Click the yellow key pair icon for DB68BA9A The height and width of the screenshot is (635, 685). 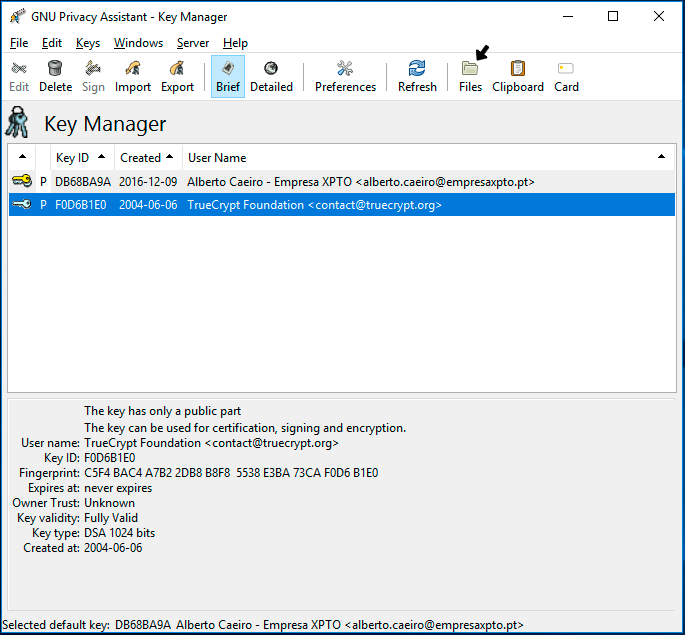click(22, 181)
